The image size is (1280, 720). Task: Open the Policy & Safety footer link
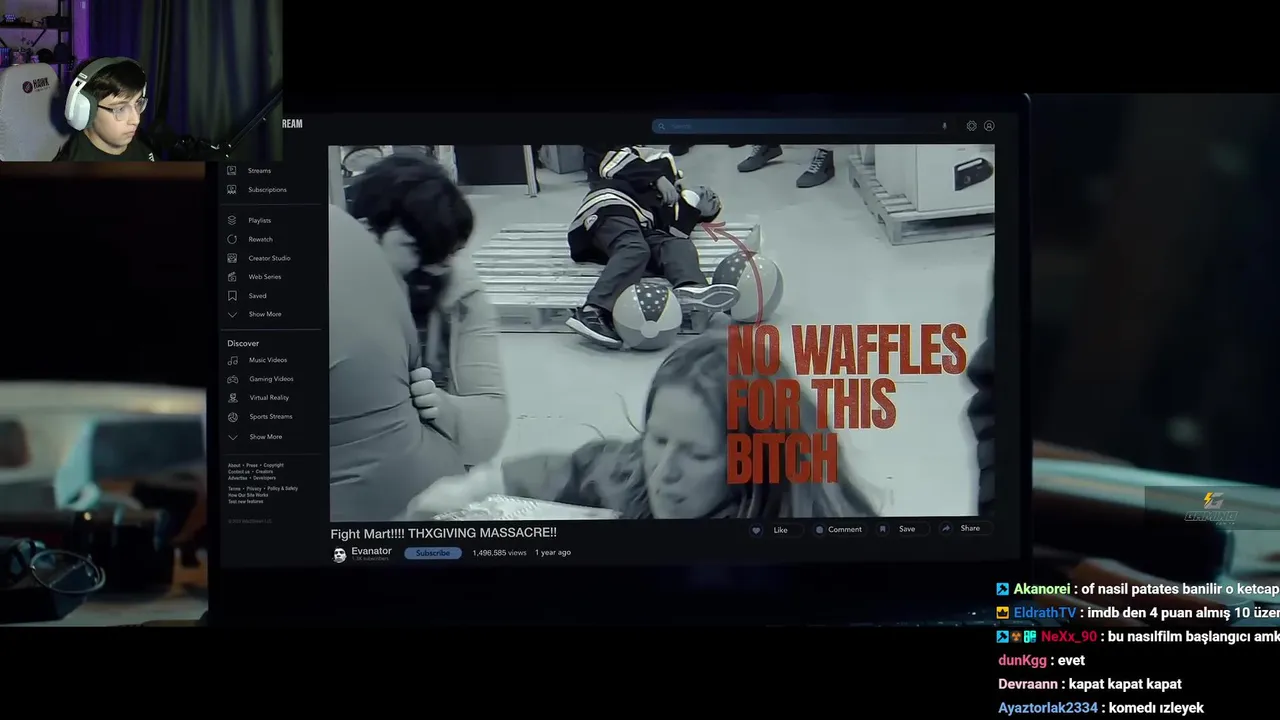(282, 488)
